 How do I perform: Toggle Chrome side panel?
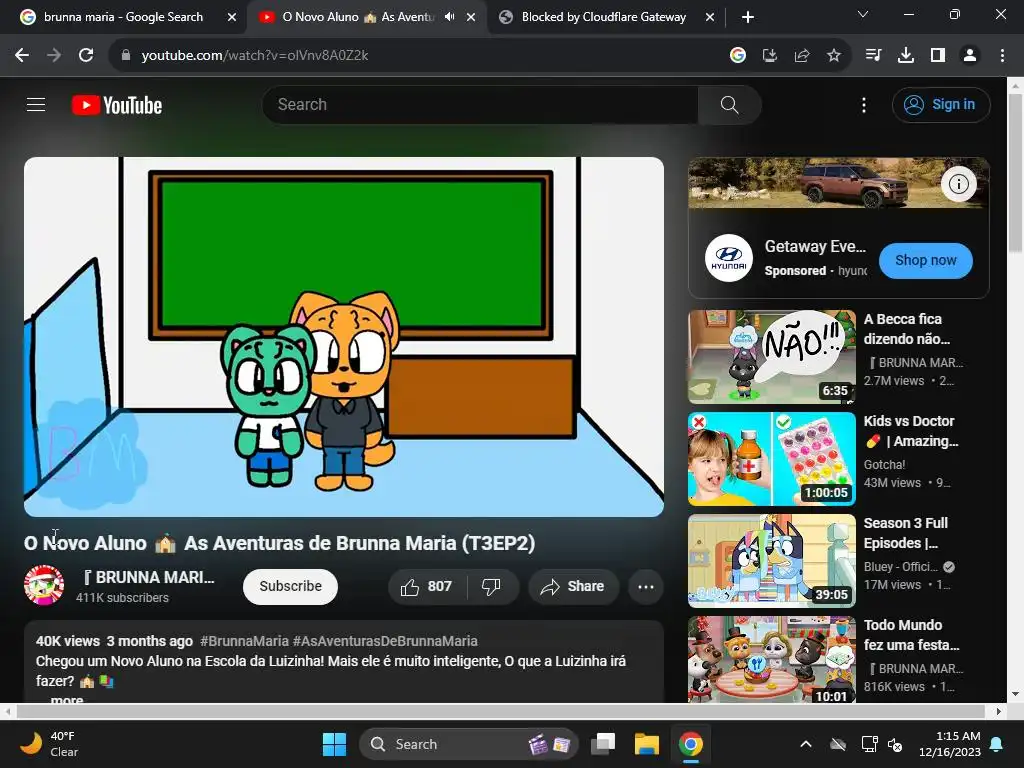click(938, 56)
